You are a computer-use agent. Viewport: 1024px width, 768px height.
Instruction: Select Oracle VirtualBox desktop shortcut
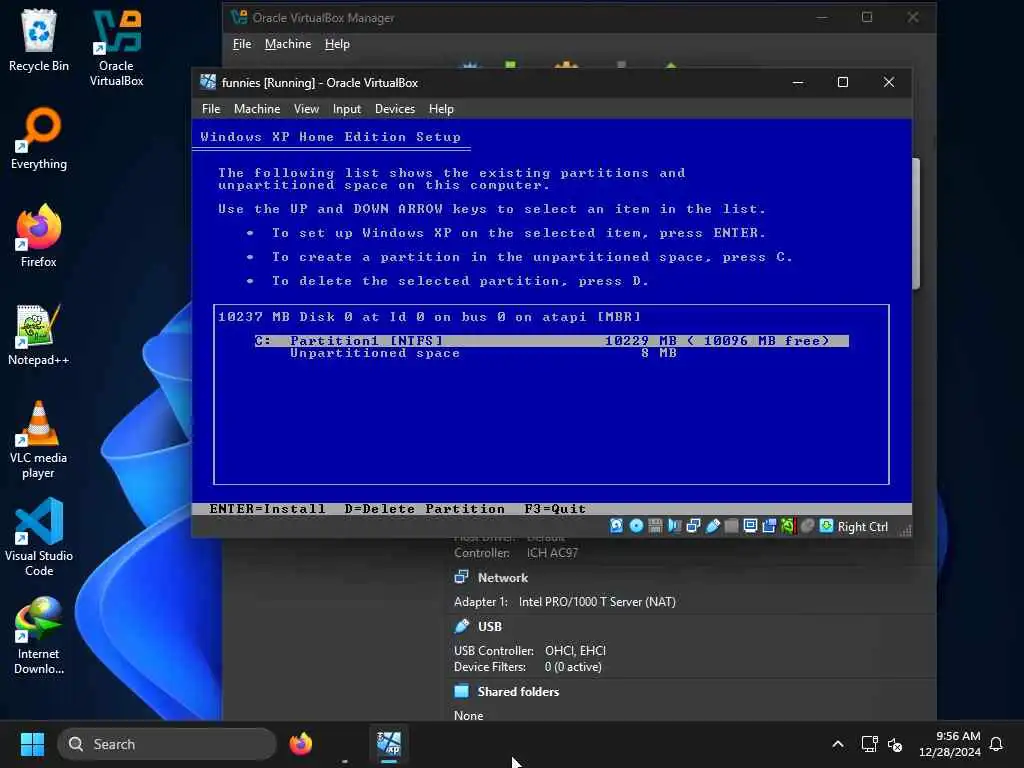[x=116, y=48]
